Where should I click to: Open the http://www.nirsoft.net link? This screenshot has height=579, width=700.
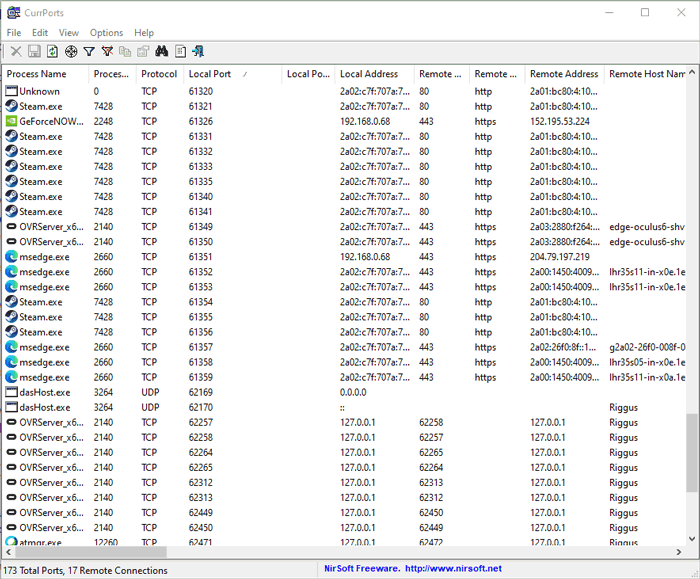coord(453,568)
